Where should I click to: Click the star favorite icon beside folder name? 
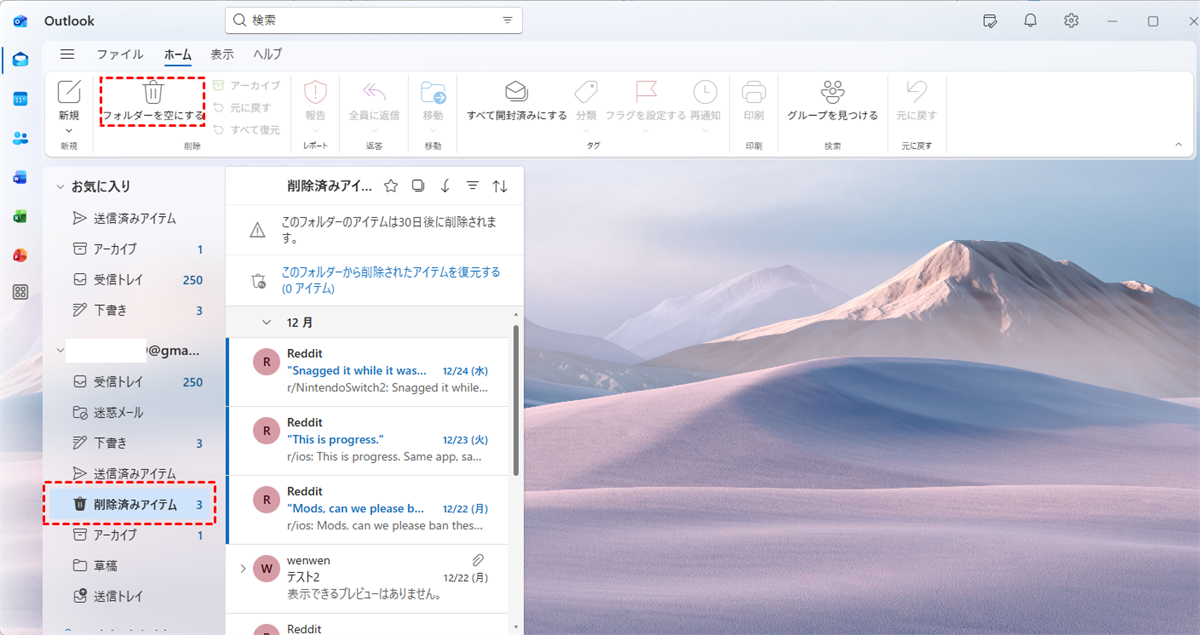click(391, 186)
